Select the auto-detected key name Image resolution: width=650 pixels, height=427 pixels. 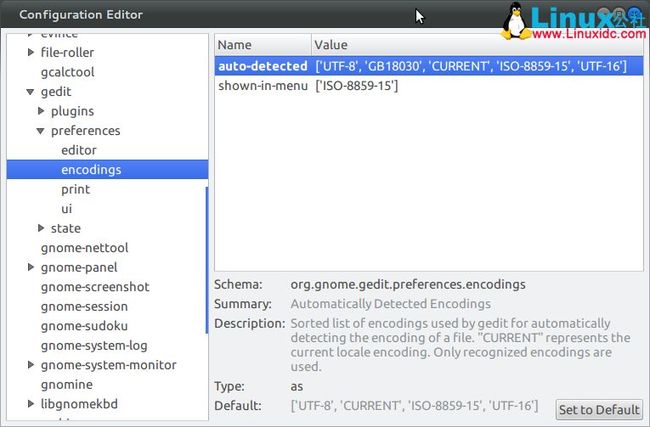[263, 66]
